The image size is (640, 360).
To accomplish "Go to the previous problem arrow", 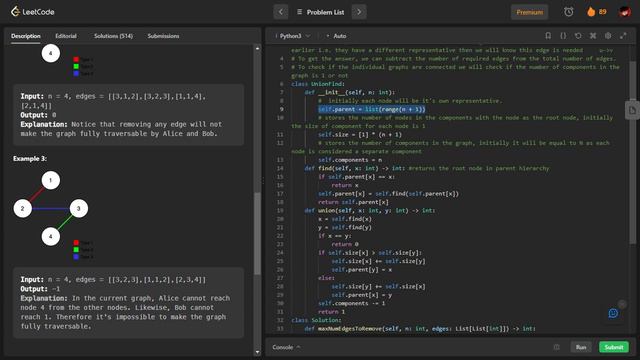I will [281, 12].
